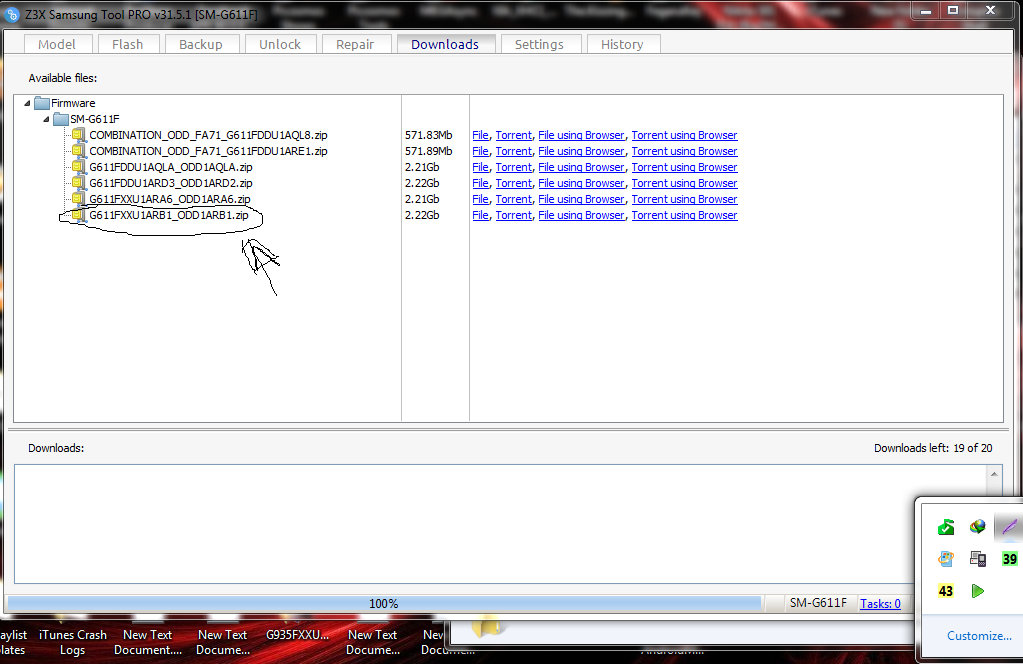The height and width of the screenshot is (664, 1023).
Task: Click the green 39 temperature tray icon
Action: point(1009,558)
